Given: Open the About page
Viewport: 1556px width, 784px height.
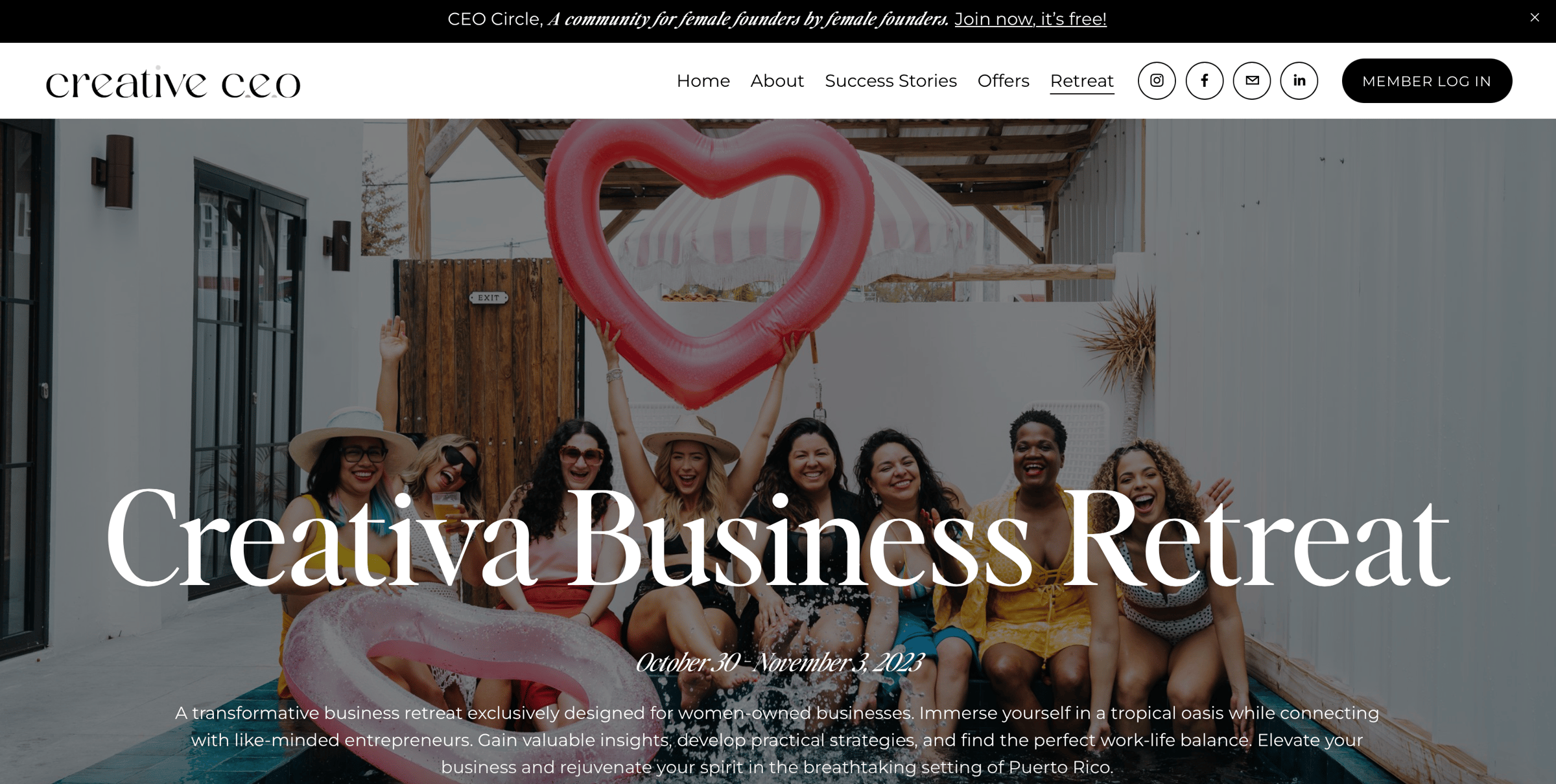Looking at the screenshot, I should coord(777,81).
